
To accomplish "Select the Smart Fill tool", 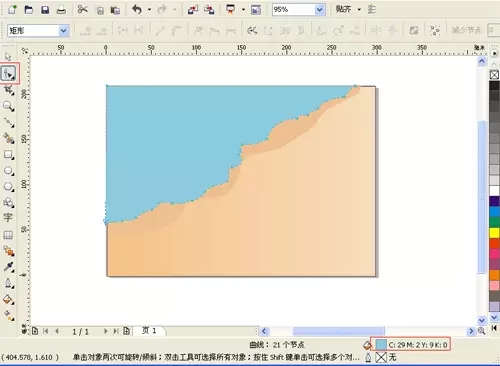I will point(9,138).
